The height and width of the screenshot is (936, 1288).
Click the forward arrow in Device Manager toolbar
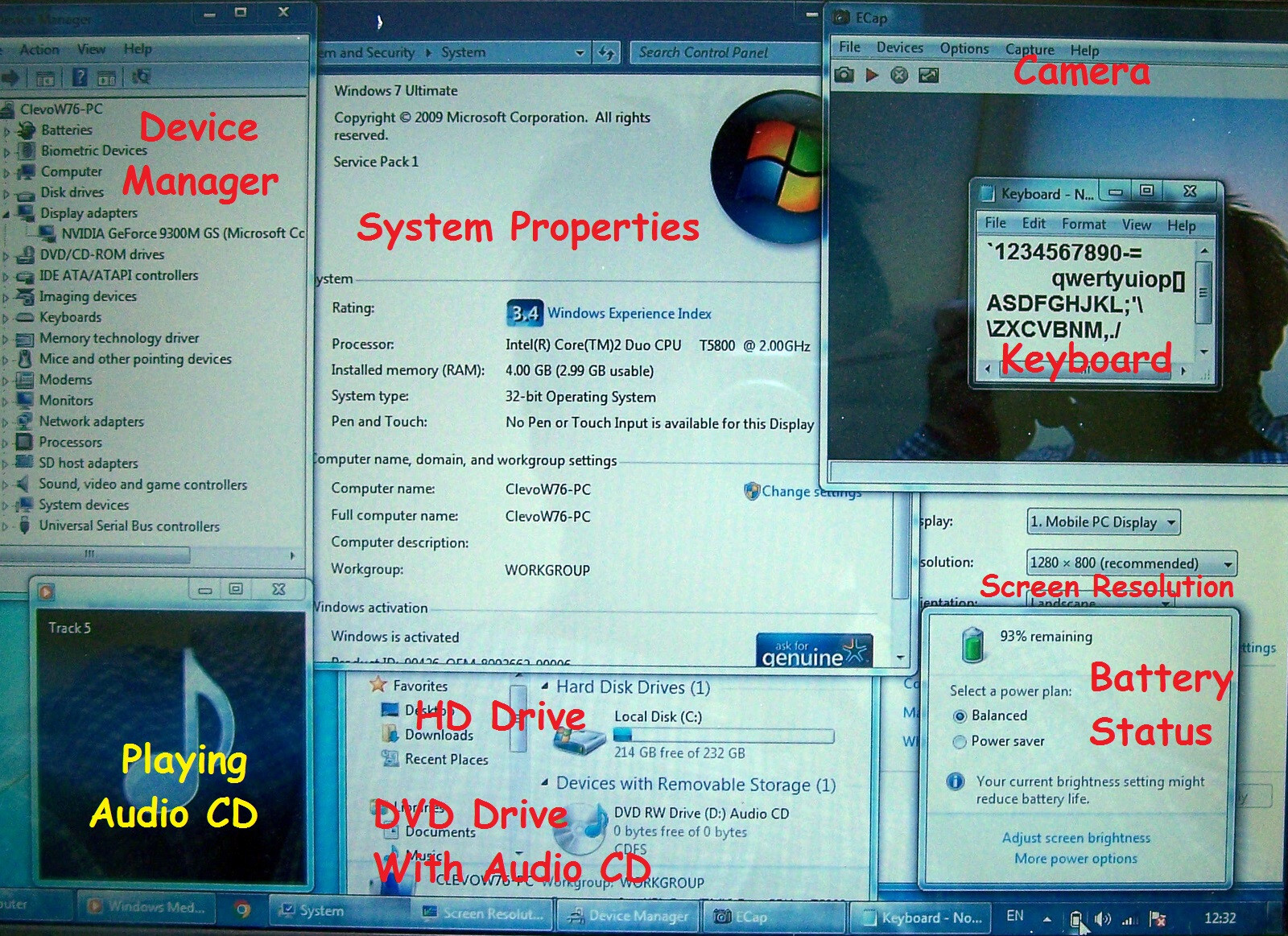pos(10,77)
